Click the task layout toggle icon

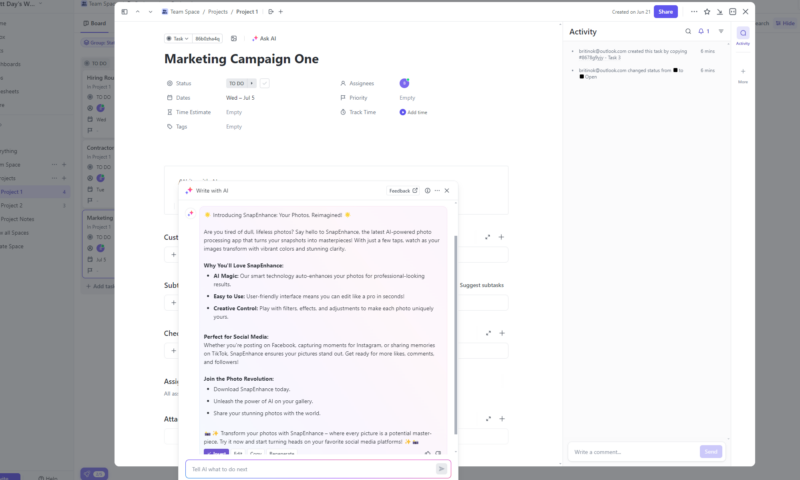tap(733, 12)
